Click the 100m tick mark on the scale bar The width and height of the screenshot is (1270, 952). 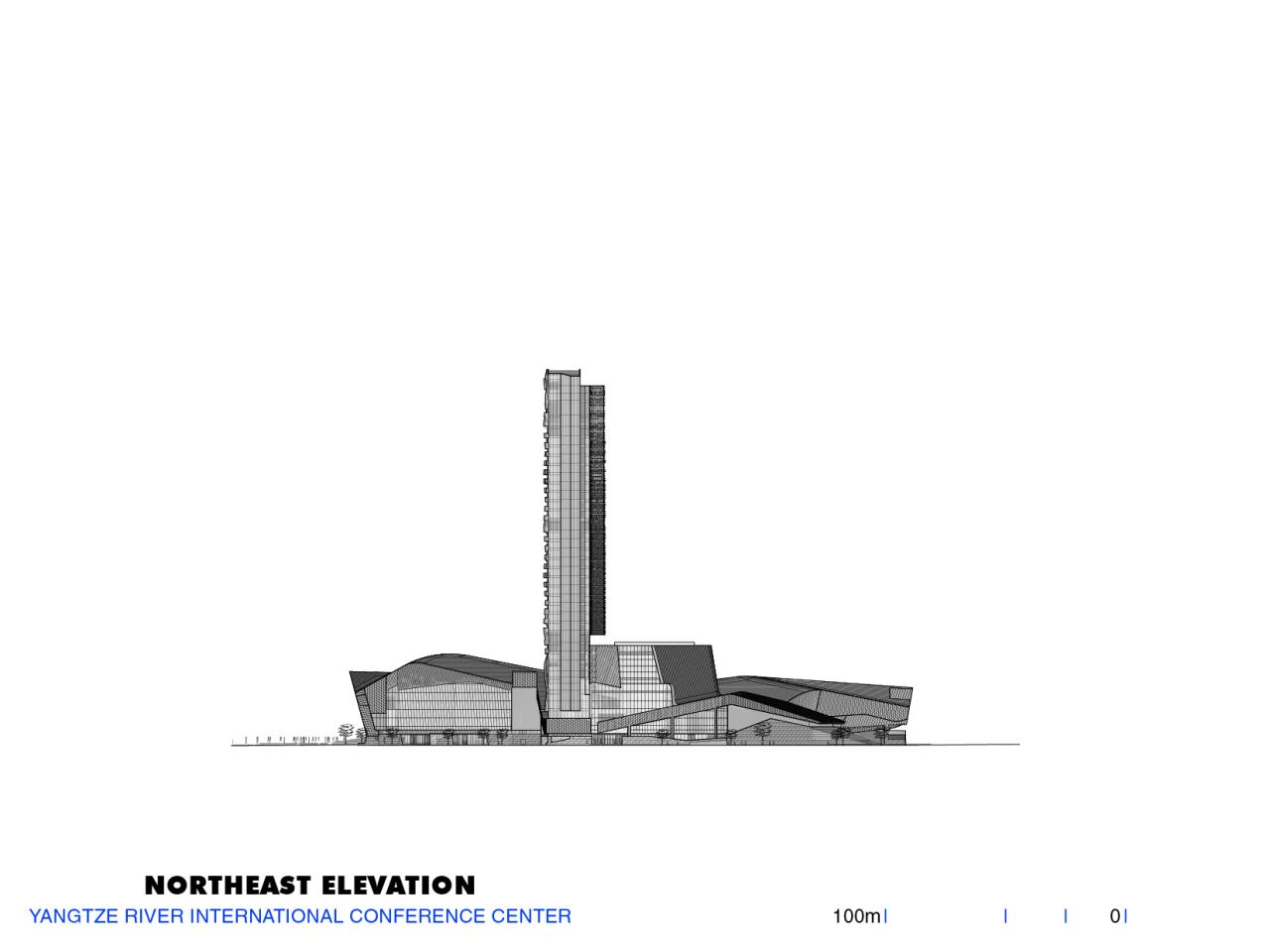tap(886, 916)
